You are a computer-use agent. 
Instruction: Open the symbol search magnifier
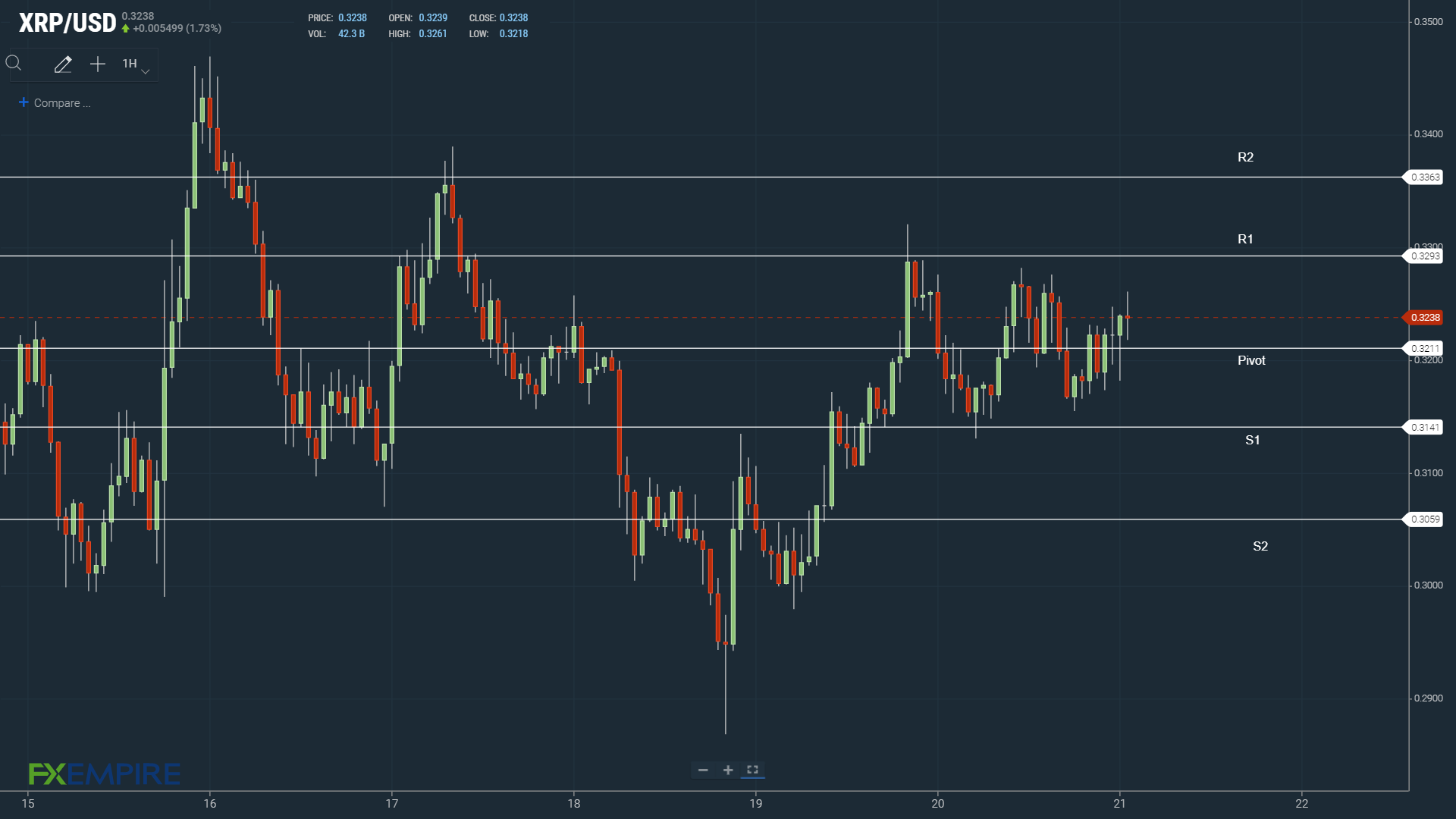pyautogui.click(x=14, y=64)
